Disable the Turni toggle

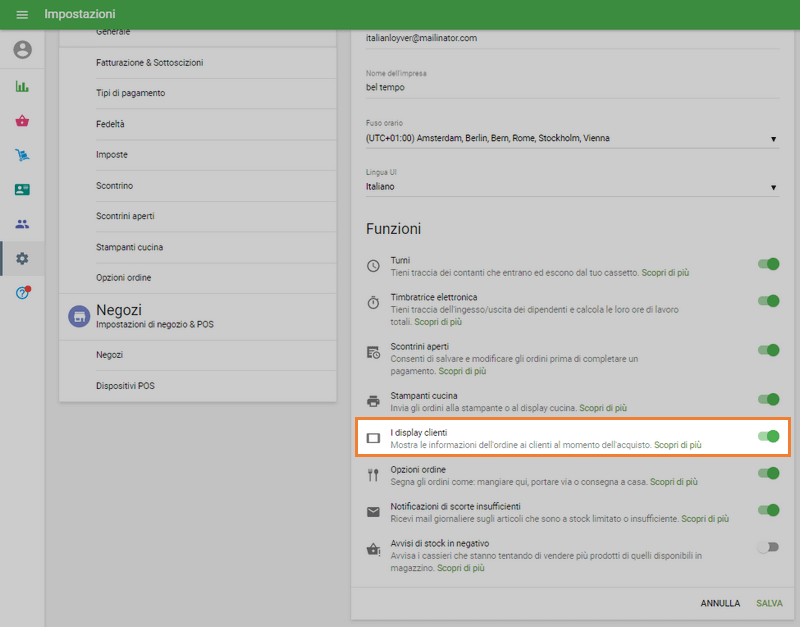tap(768, 264)
